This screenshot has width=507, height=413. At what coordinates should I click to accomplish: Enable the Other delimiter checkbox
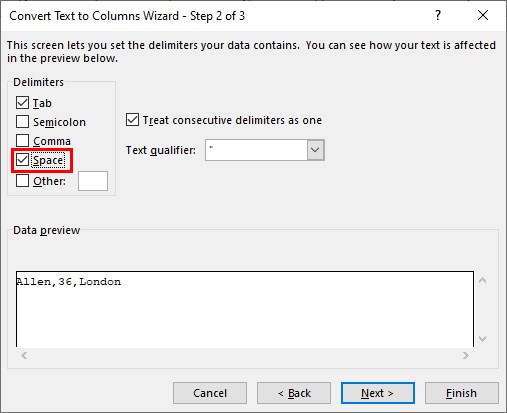coord(22,181)
